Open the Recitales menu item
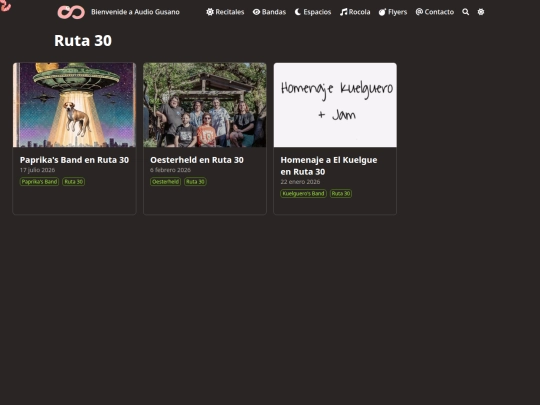The width and height of the screenshot is (540, 405). click(x=225, y=12)
